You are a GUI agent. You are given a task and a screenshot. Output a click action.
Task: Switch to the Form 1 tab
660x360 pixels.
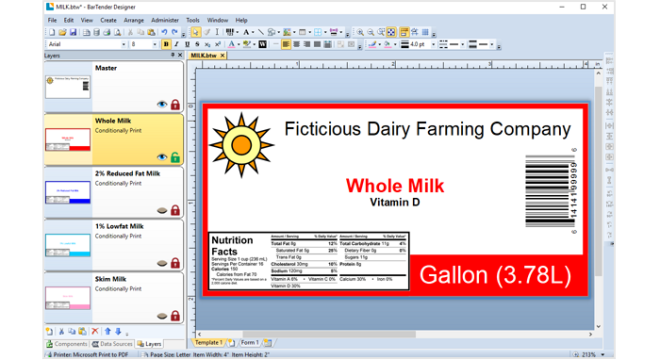249,343
